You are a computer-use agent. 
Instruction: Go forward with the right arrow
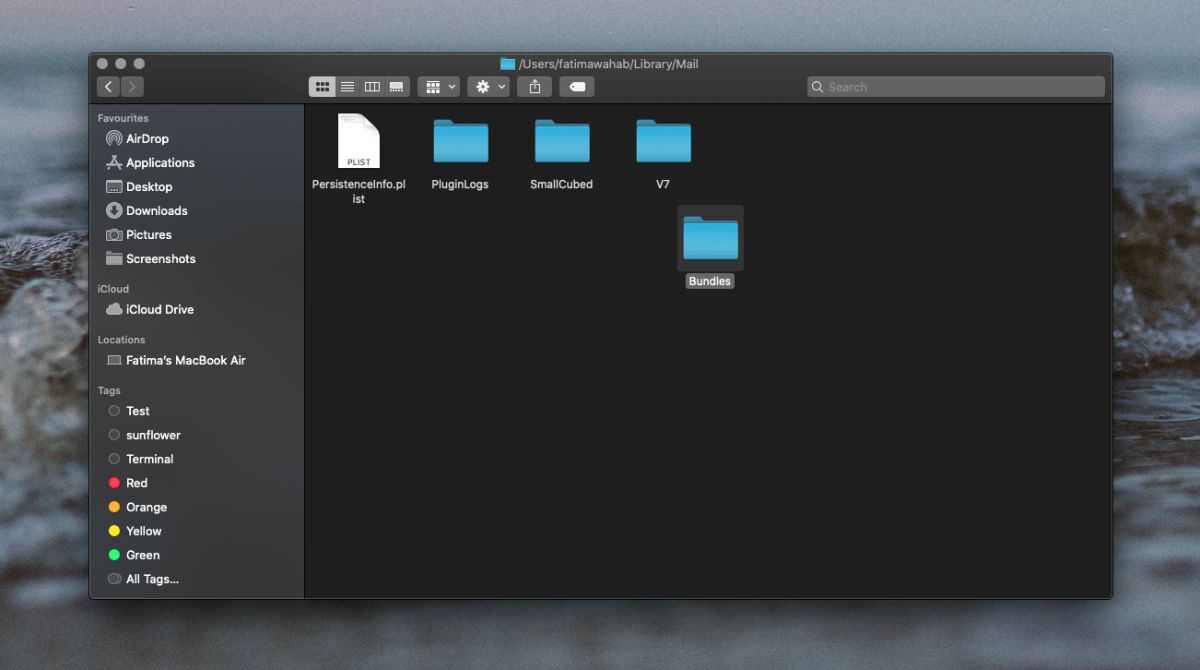[132, 87]
